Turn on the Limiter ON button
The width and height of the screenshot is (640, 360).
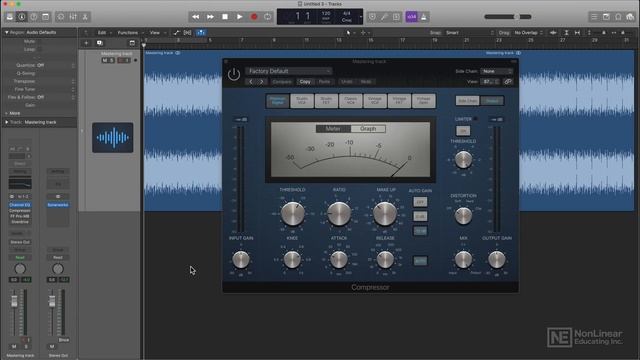[x=463, y=131]
